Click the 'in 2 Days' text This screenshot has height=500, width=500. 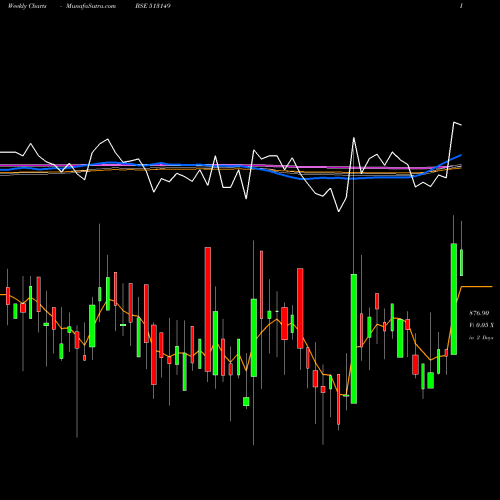[481, 338]
